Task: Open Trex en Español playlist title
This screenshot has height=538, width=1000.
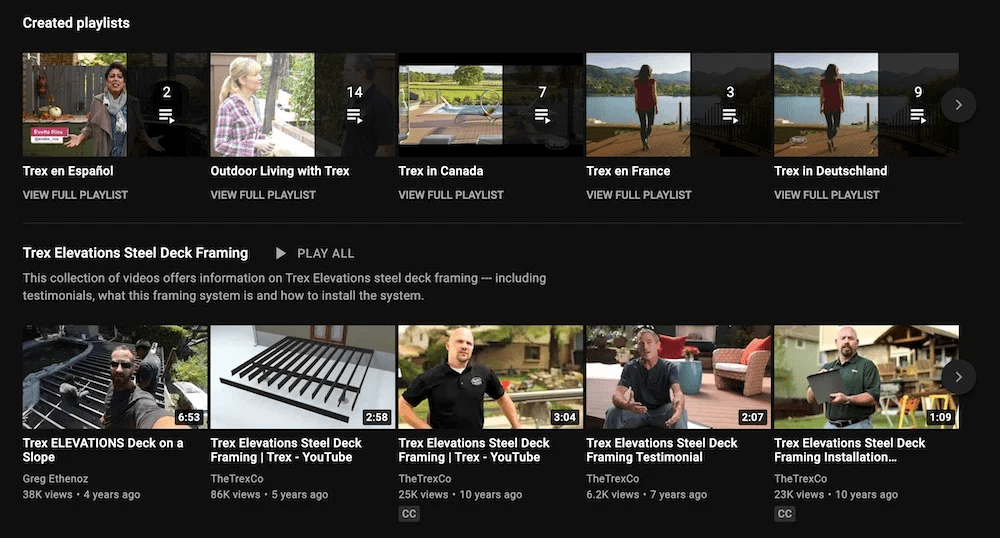Action: pyautogui.click(x=68, y=171)
